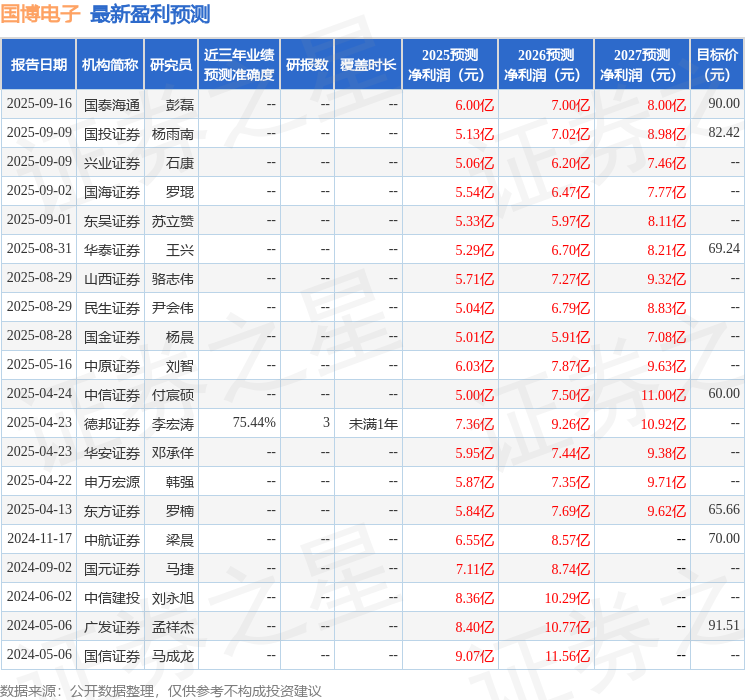The width and height of the screenshot is (745, 700).
Task: Click the 近三年业绩预测准确度 header
Action: click(x=239, y=65)
